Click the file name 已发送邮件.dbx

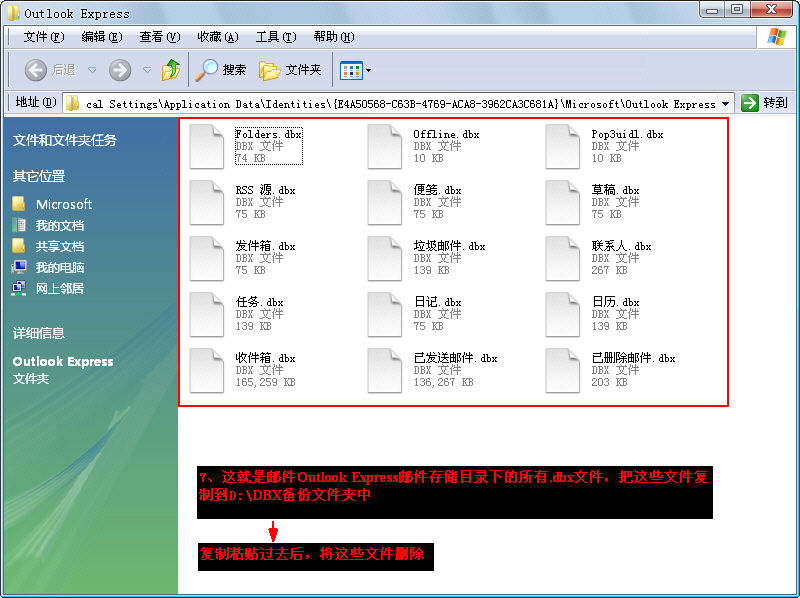(x=455, y=358)
